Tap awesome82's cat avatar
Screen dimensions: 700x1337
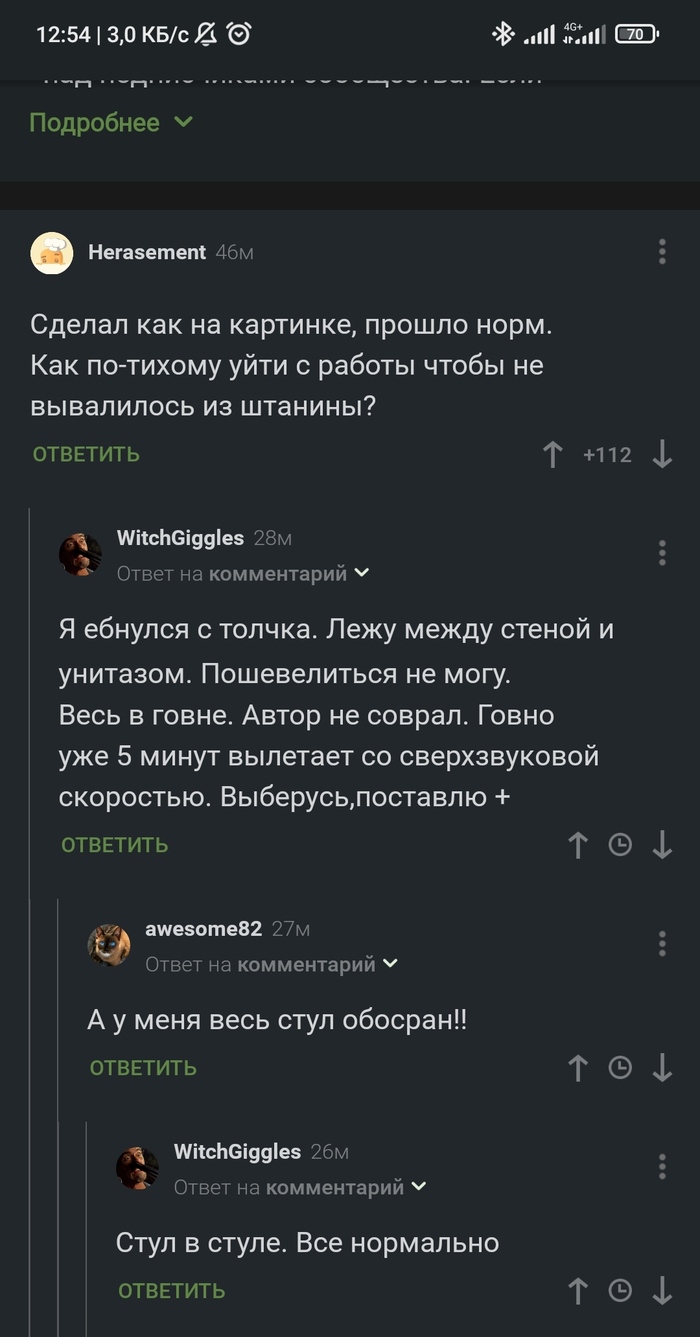tap(109, 944)
